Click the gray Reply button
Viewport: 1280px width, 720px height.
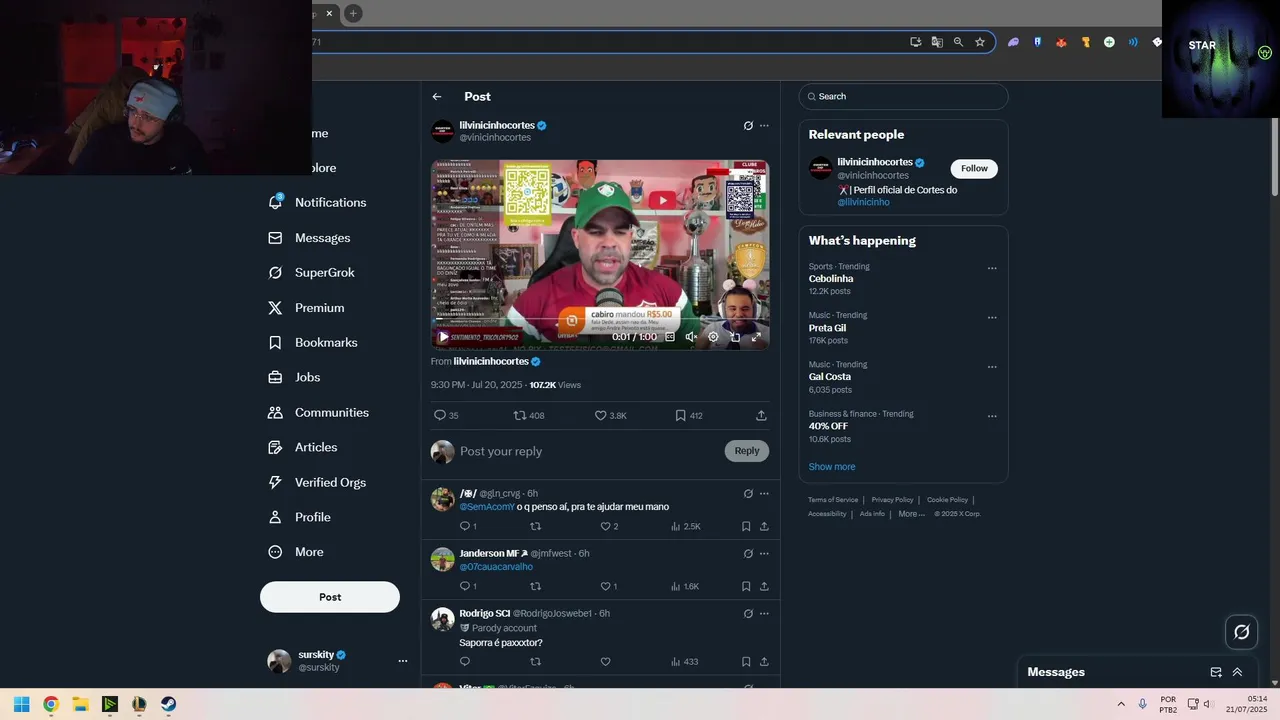pyautogui.click(x=747, y=451)
